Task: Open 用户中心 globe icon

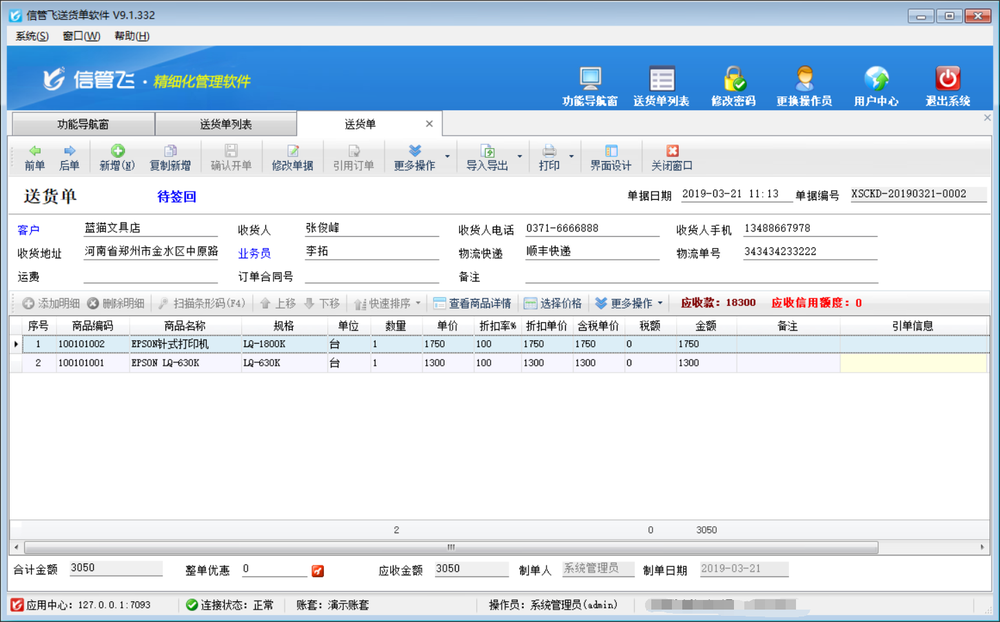Action: 876,80
